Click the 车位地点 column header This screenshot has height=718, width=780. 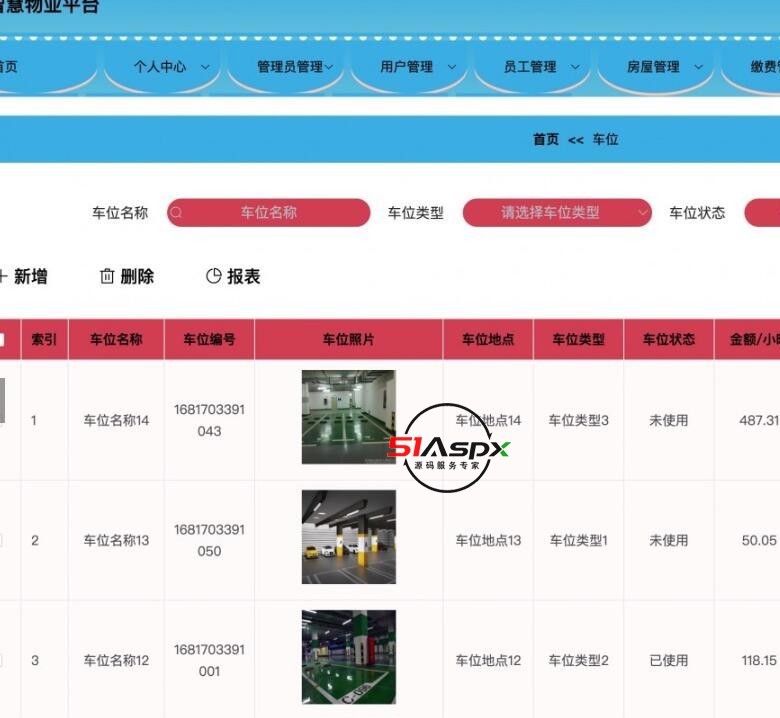click(488, 339)
